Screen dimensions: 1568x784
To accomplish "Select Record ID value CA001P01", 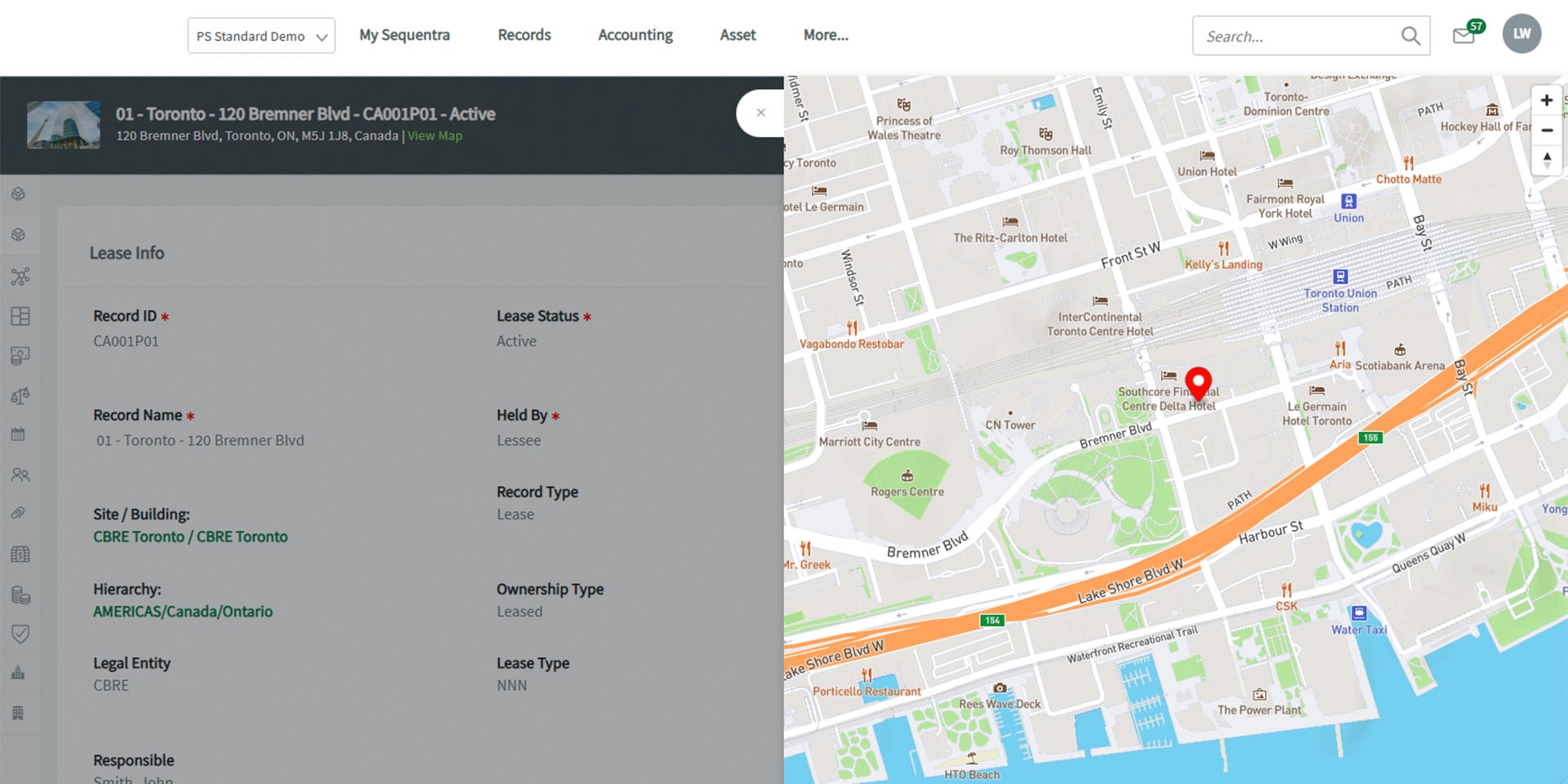I will tap(126, 341).
